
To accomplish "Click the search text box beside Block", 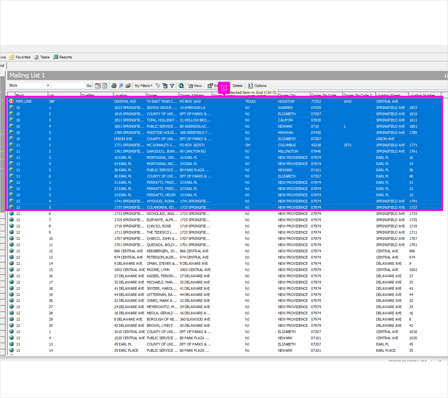I will pos(69,86).
